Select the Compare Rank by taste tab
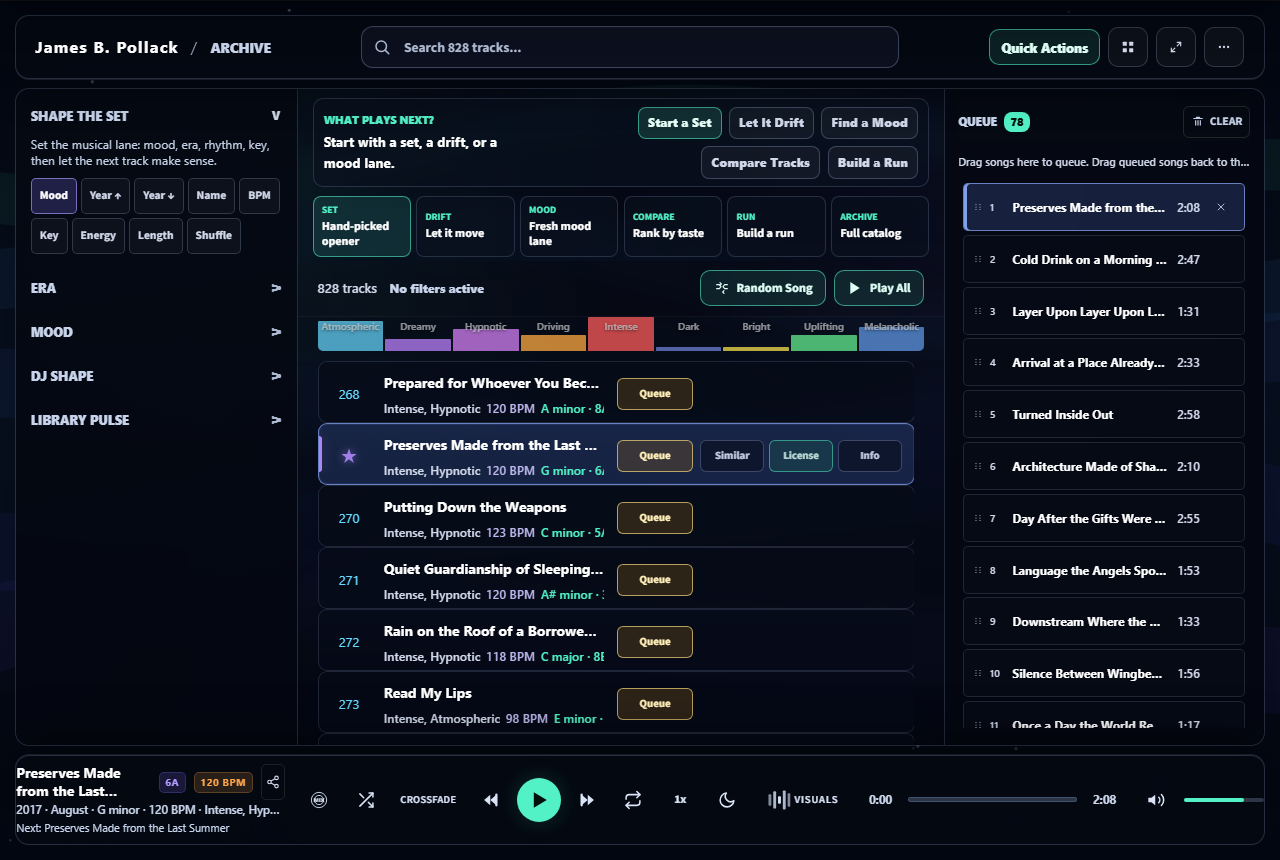The width and height of the screenshot is (1280, 860). pos(673,226)
